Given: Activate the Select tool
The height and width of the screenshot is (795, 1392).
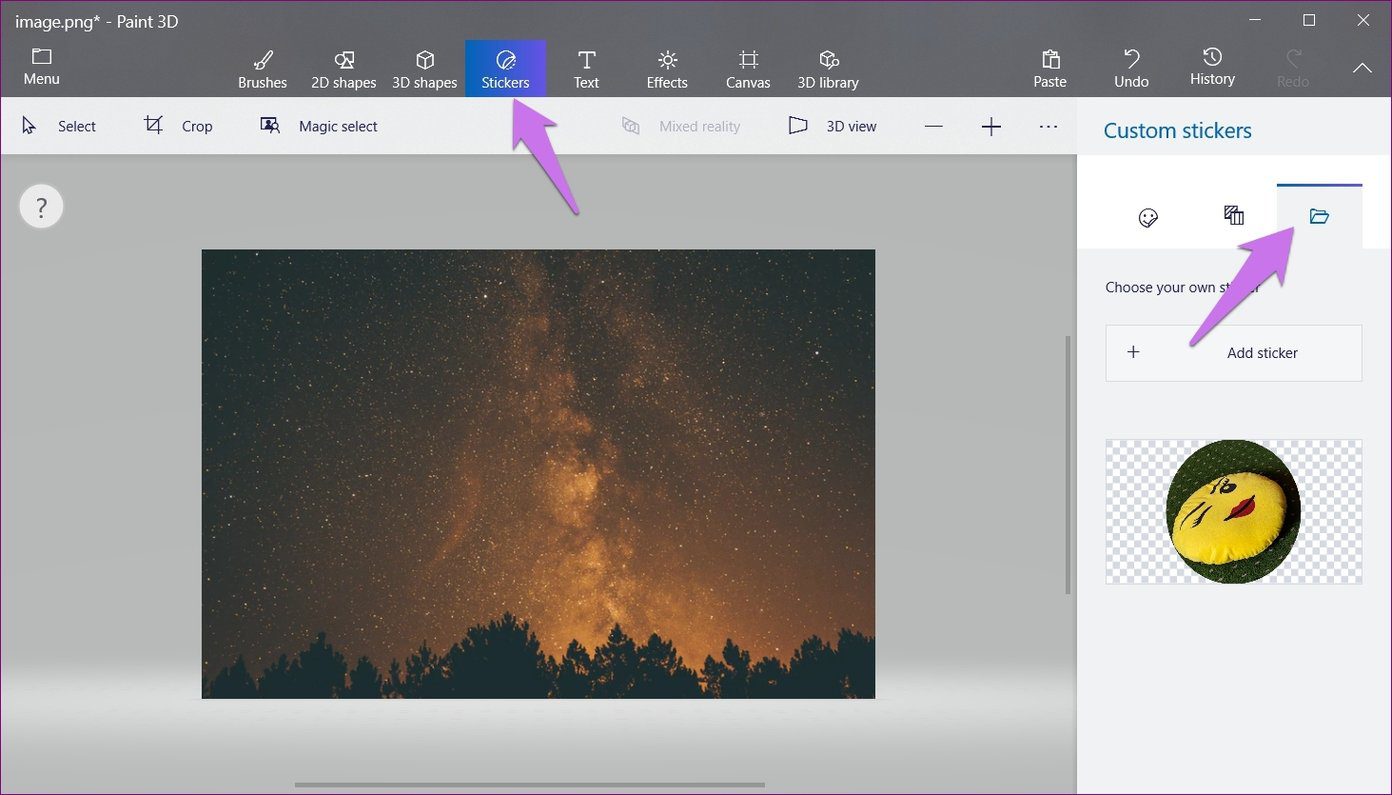Looking at the screenshot, I should coord(59,126).
